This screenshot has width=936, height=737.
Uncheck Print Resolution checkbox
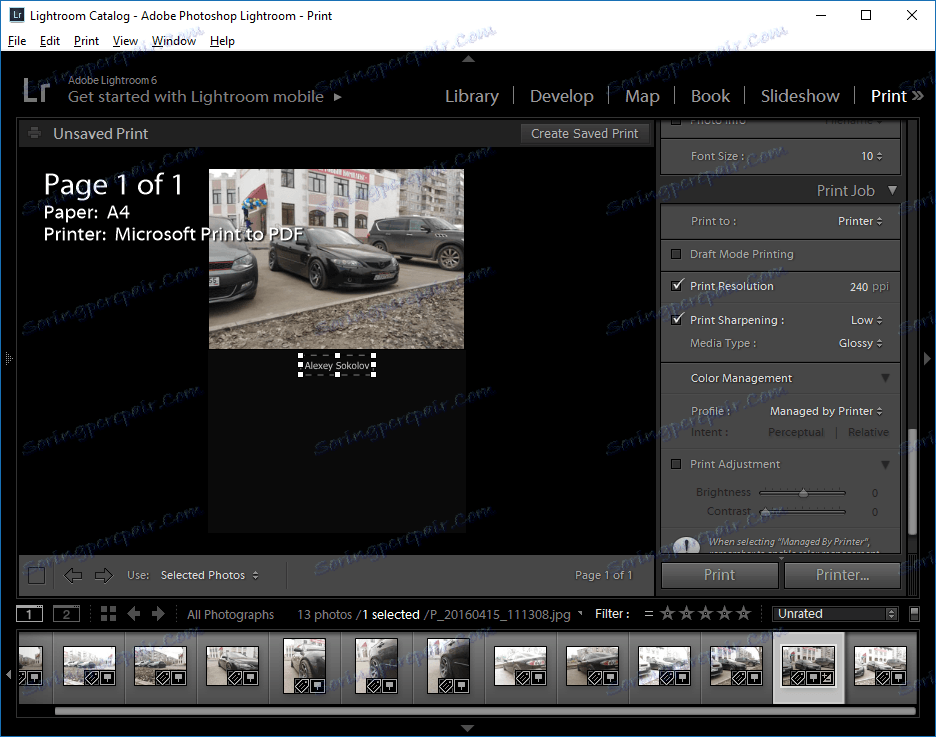pyautogui.click(x=676, y=286)
